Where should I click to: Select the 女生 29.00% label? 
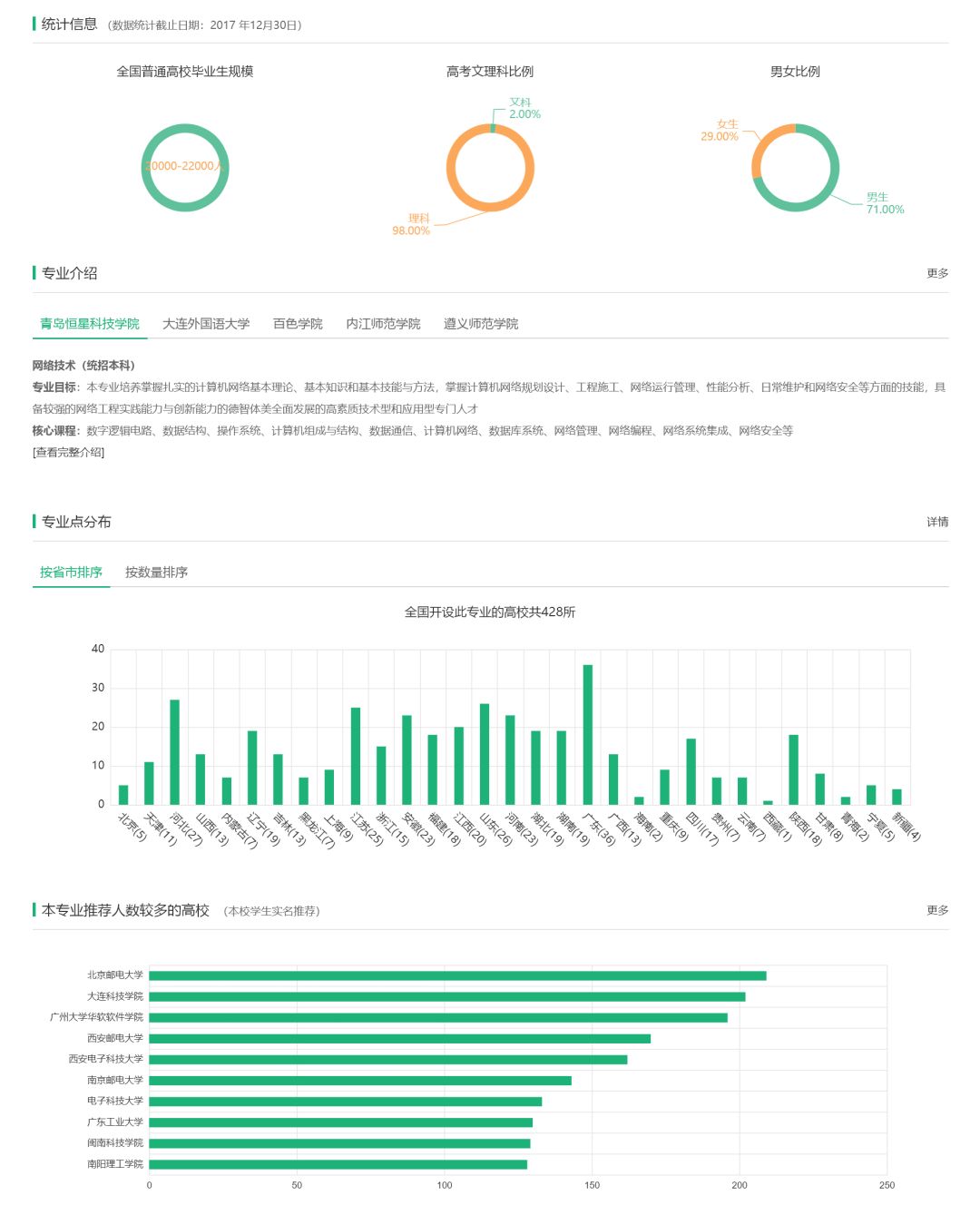click(x=720, y=130)
